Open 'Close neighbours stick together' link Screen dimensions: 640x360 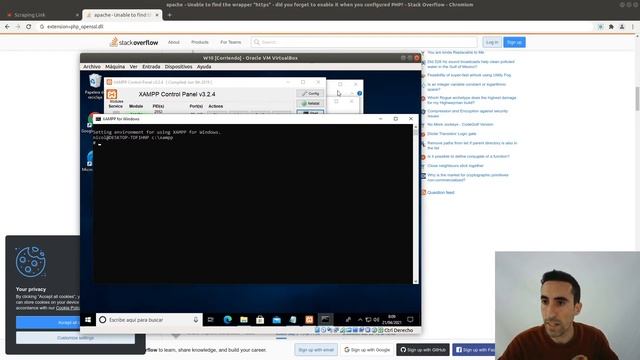pos(456,166)
